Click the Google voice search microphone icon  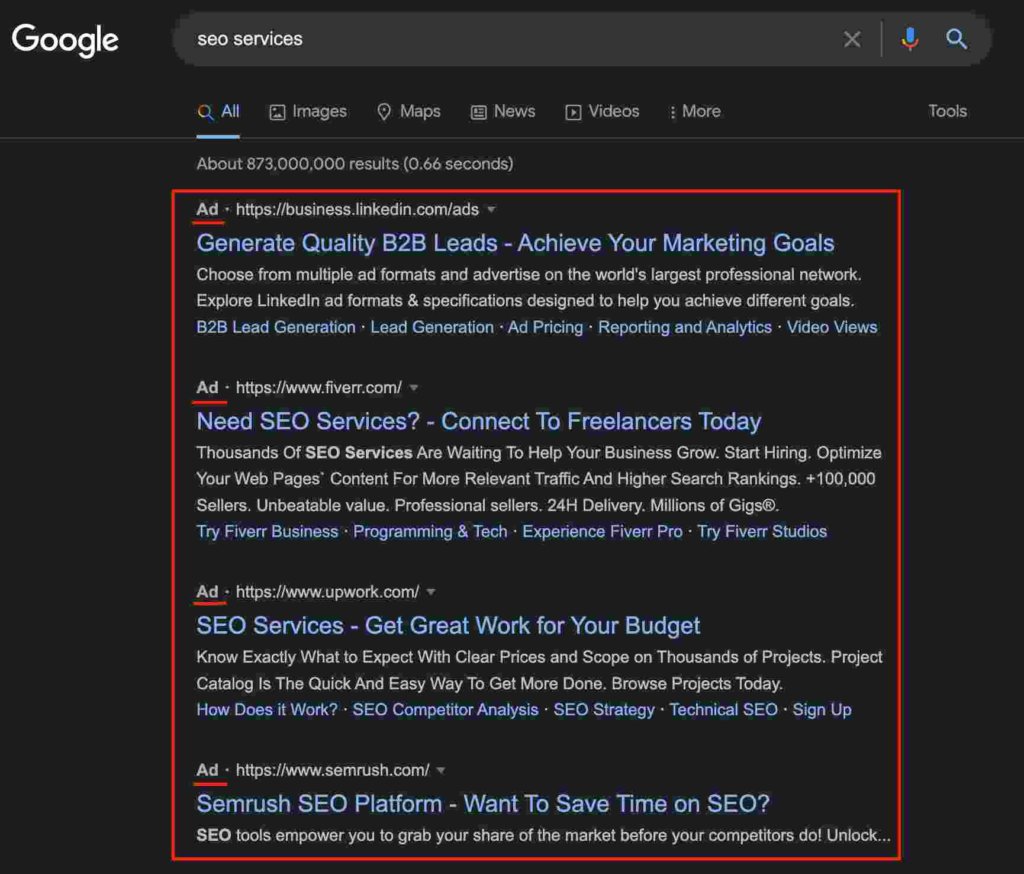click(909, 39)
